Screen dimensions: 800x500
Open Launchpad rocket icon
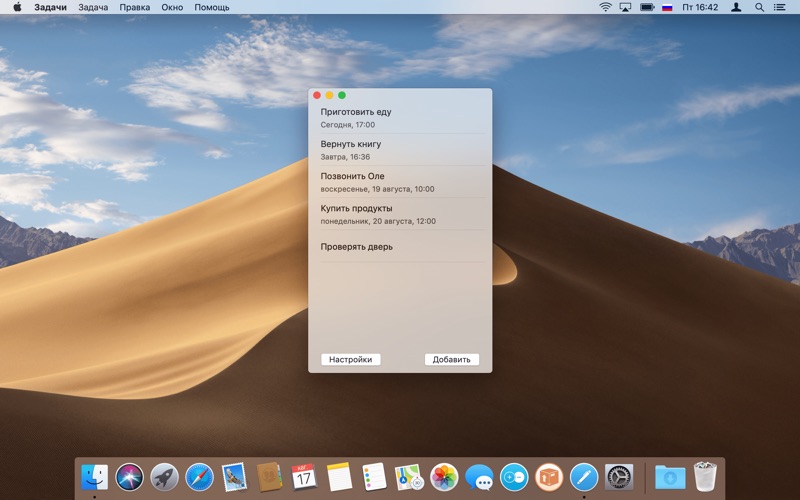pyautogui.click(x=164, y=478)
